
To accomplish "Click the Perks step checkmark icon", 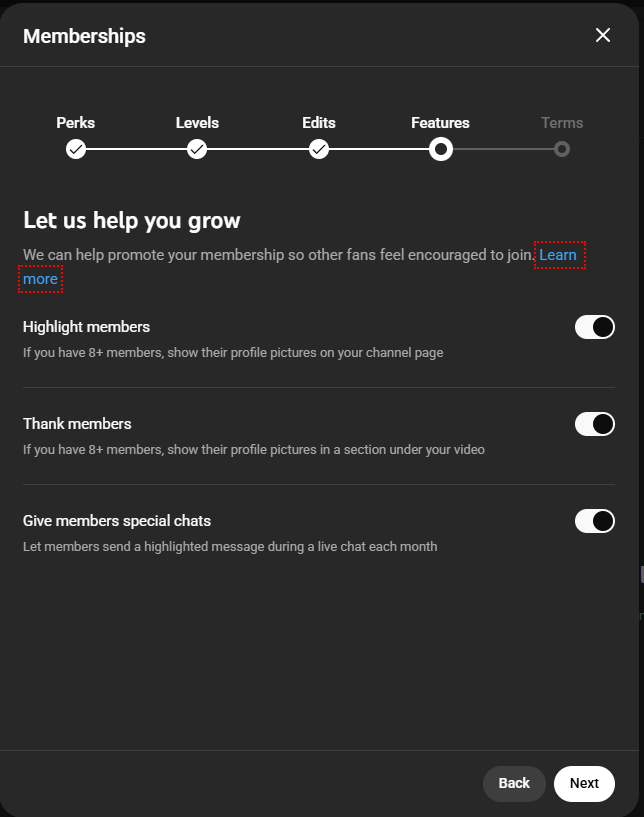I will [x=76, y=149].
